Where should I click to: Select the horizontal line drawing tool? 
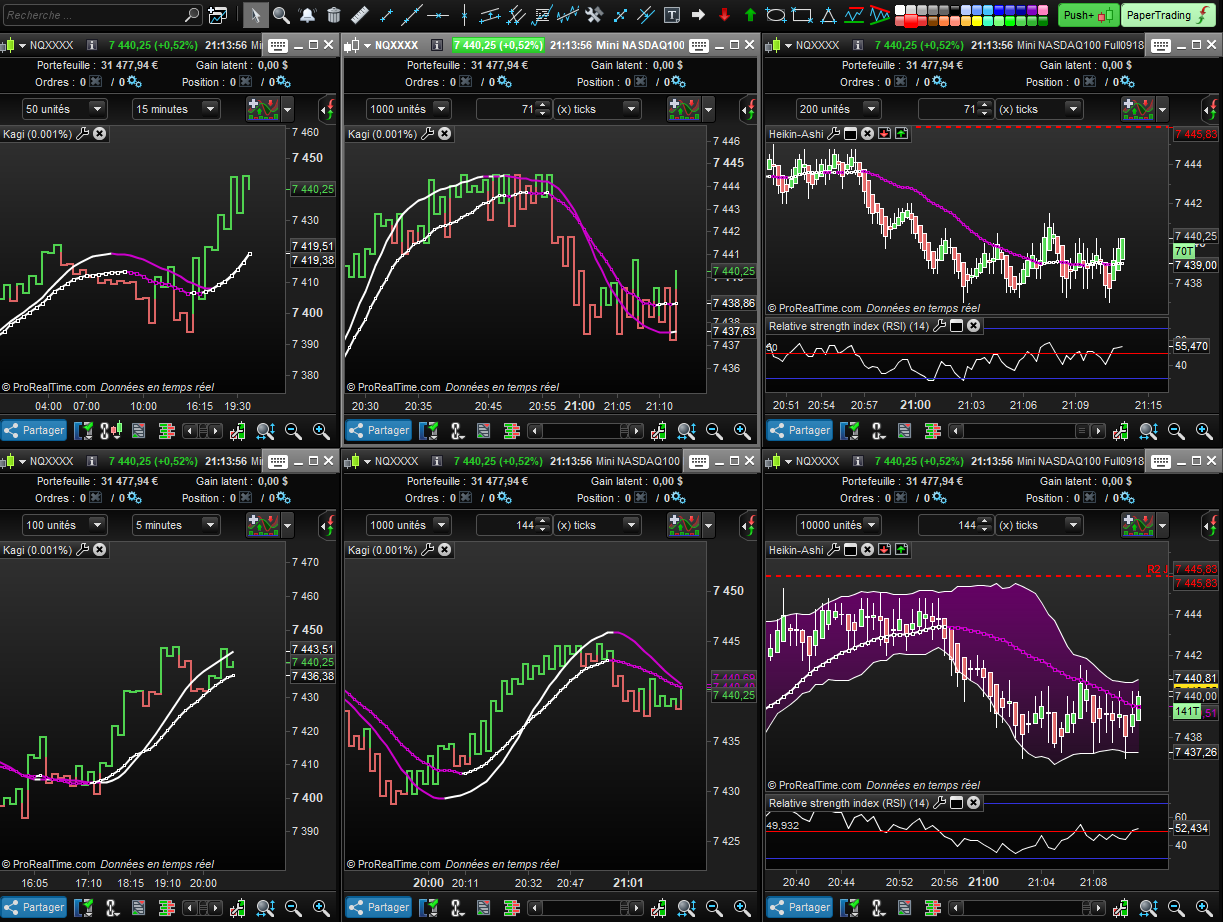(x=437, y=15)
